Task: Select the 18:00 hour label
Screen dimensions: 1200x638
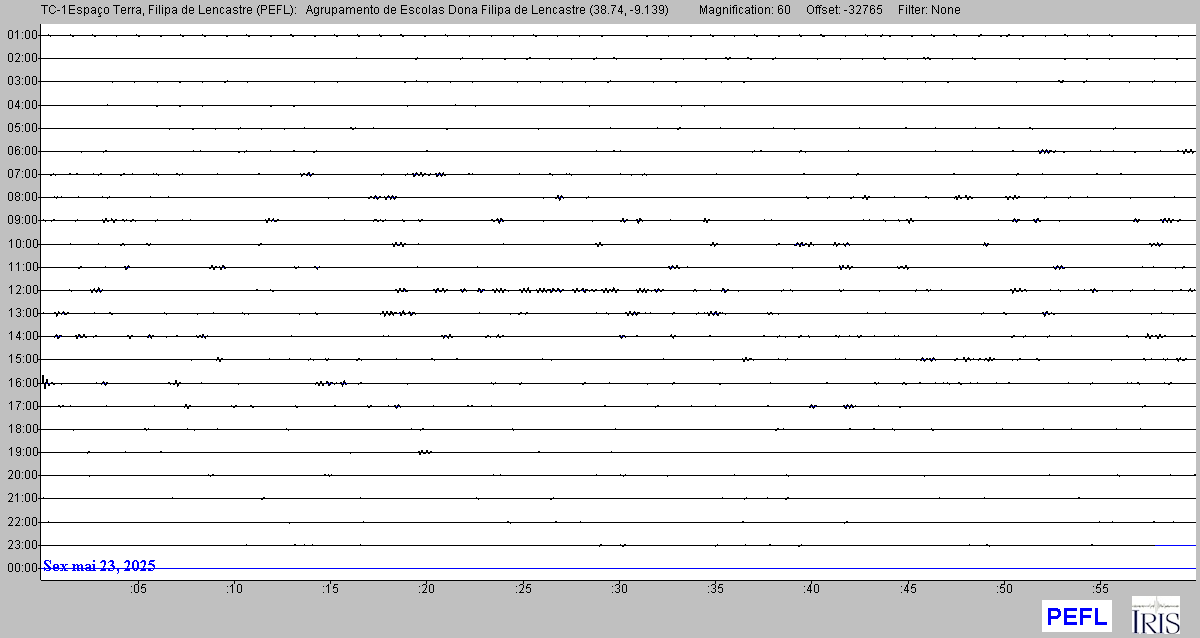Action: [22, 429]
